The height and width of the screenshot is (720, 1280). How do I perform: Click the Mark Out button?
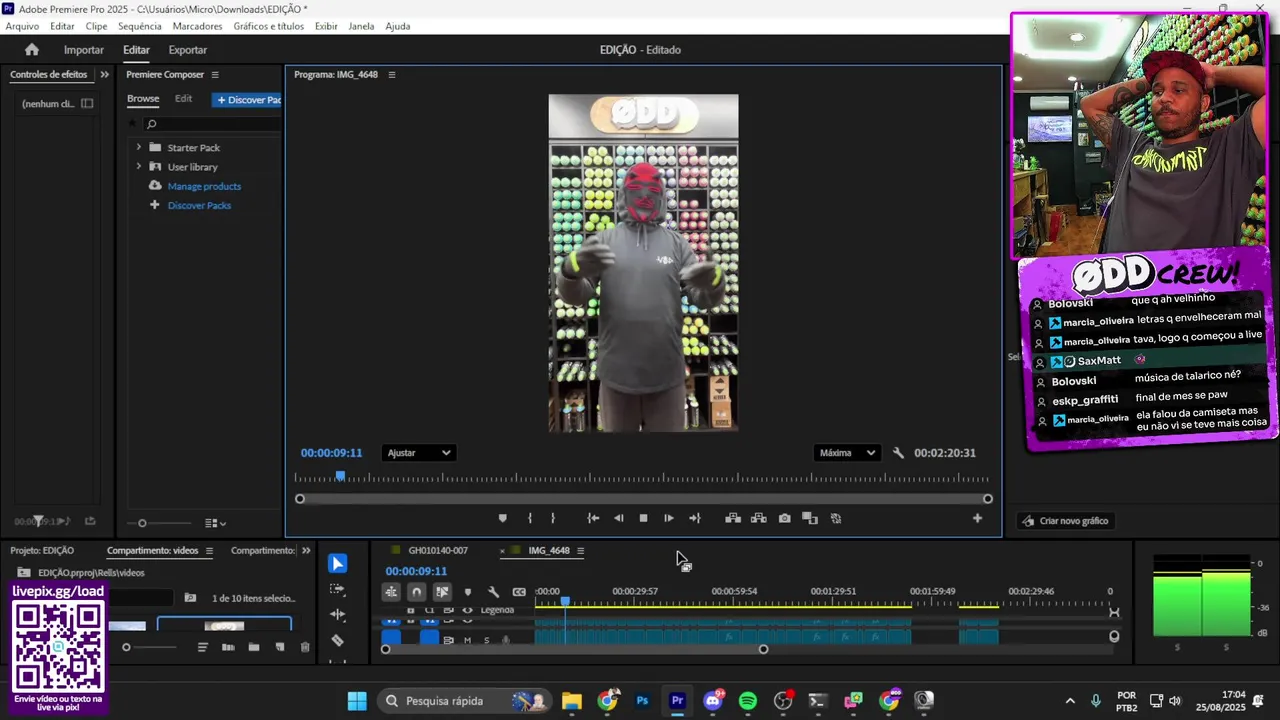click(553, 518)
